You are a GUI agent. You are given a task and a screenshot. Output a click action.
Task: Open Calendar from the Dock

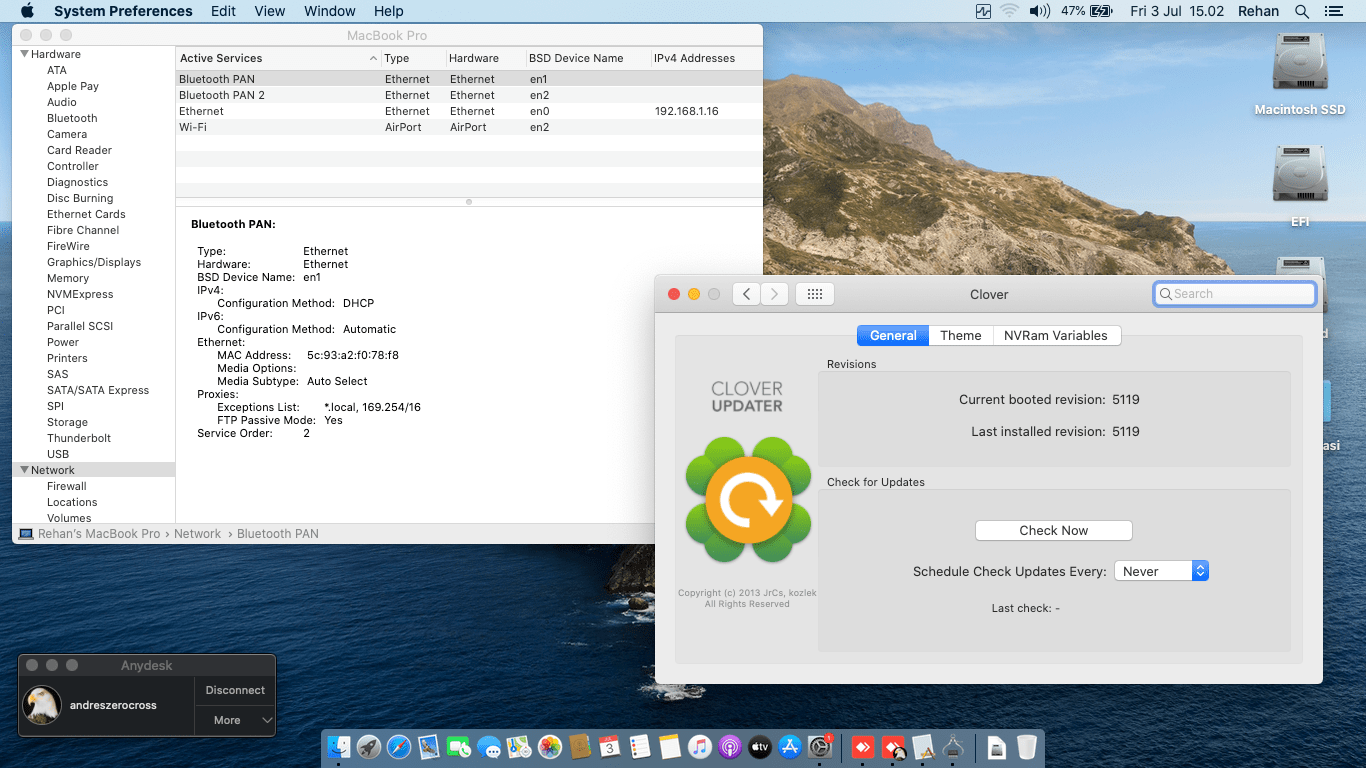[x=610, y=747]
